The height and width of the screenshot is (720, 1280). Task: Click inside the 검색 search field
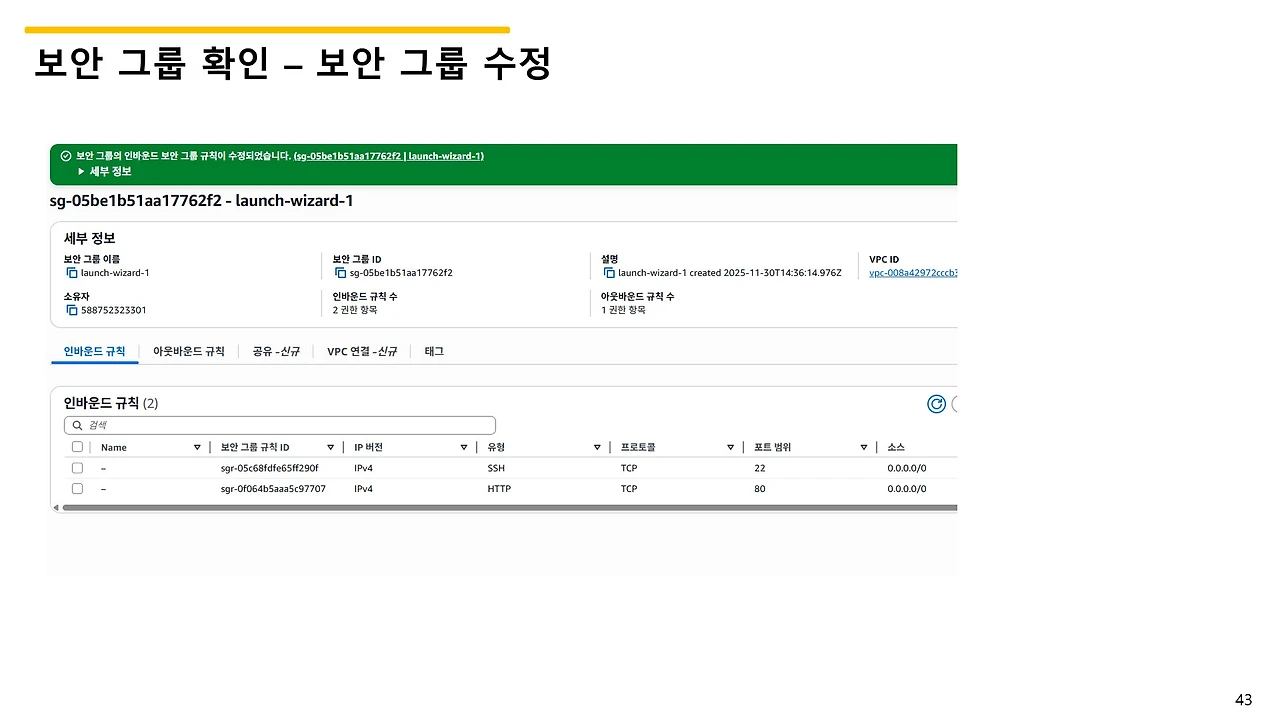[x=250, y=425]
